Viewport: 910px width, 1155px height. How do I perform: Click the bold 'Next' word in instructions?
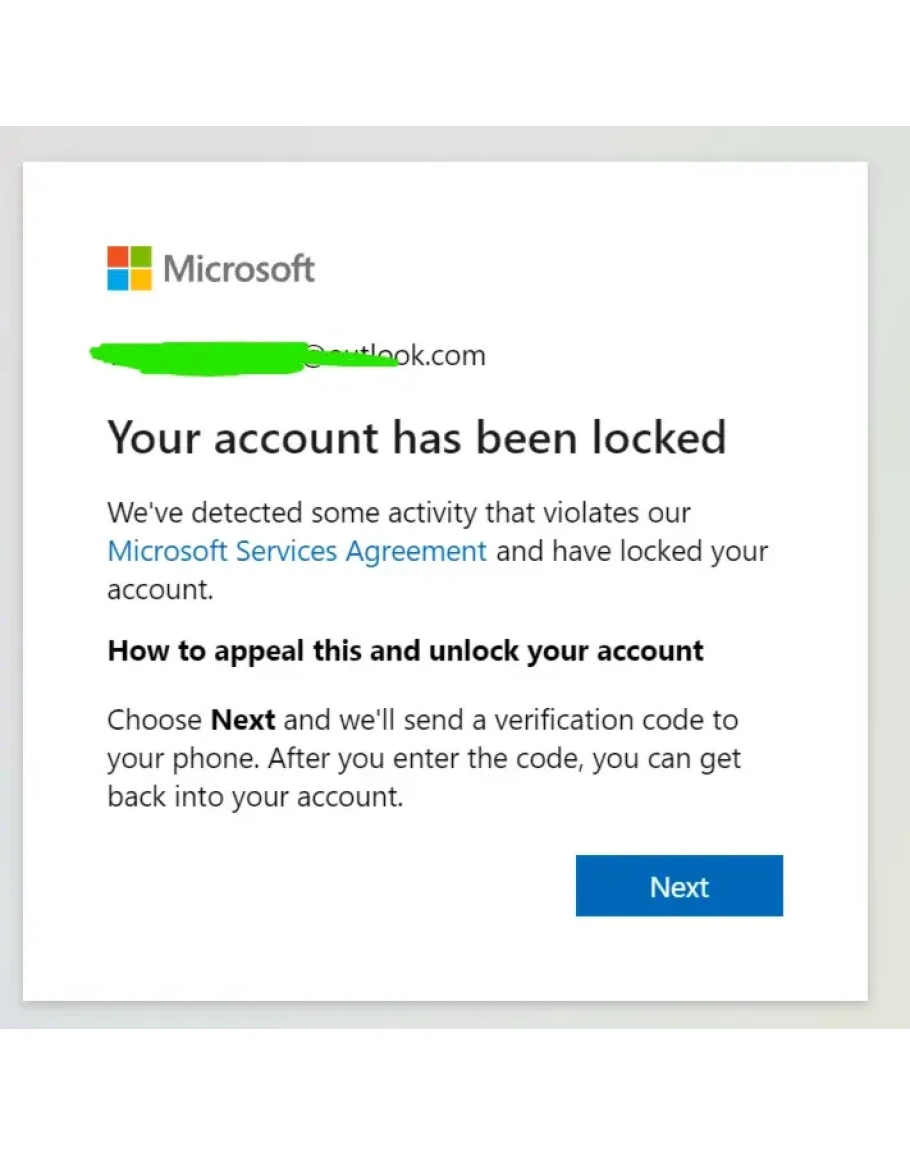coord(243,720)
